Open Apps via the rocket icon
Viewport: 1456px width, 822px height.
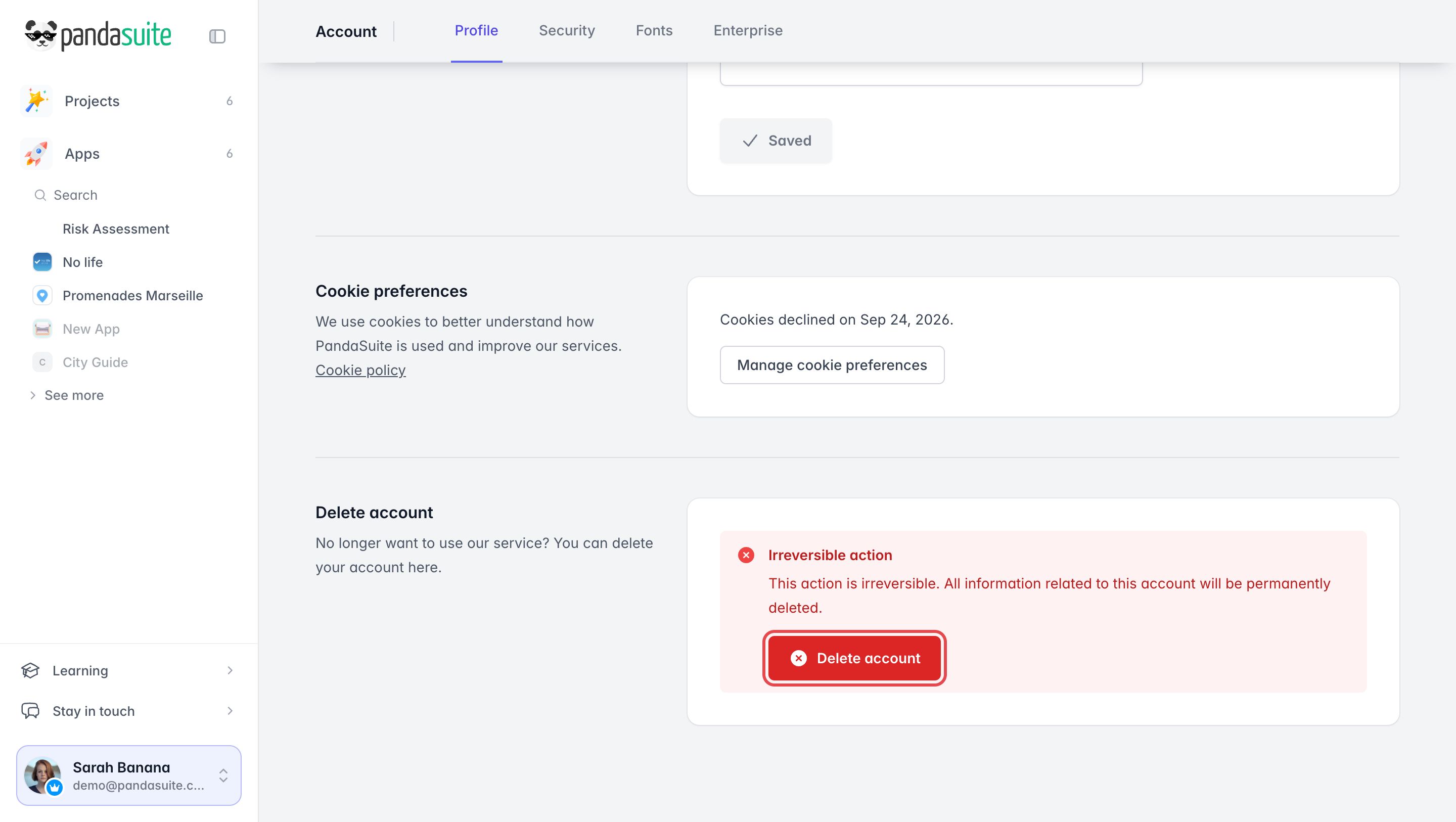(x=36, y=154)
